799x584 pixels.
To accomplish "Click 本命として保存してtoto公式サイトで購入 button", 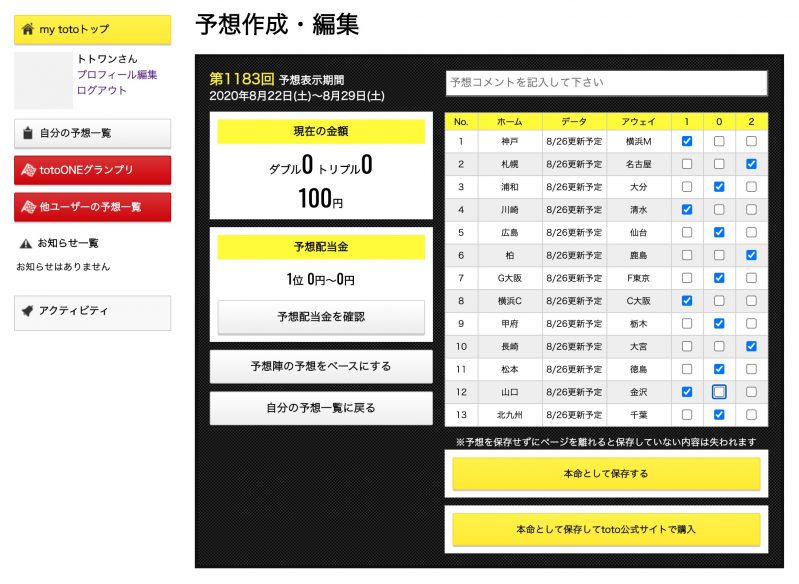I will pyautogui.click(x=605, y=529).
